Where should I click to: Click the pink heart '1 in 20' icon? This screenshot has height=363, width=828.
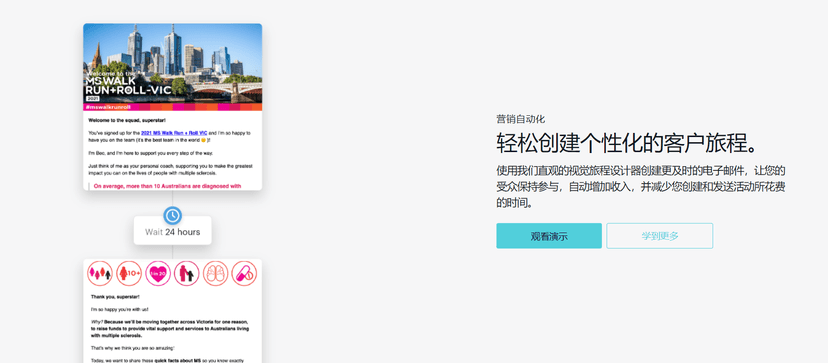pyautogui.click(x=158, y=274)
